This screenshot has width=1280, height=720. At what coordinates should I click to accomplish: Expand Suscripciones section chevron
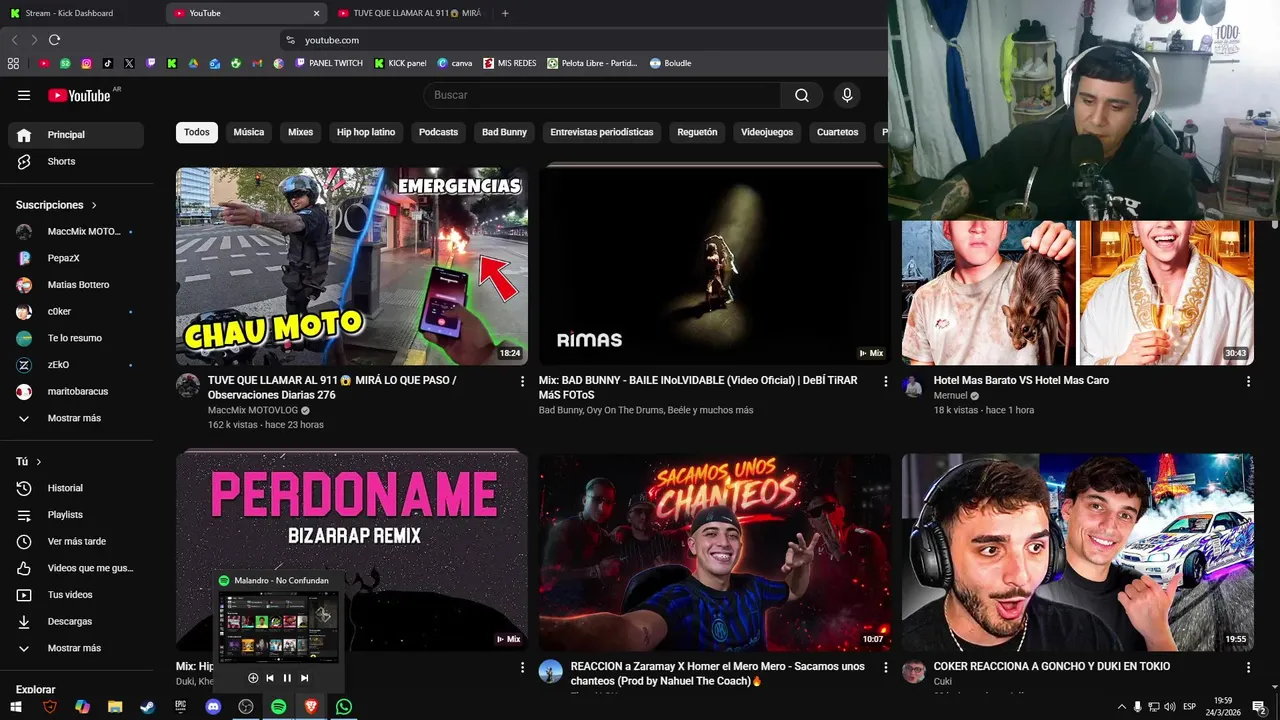(x=95, y=205)
